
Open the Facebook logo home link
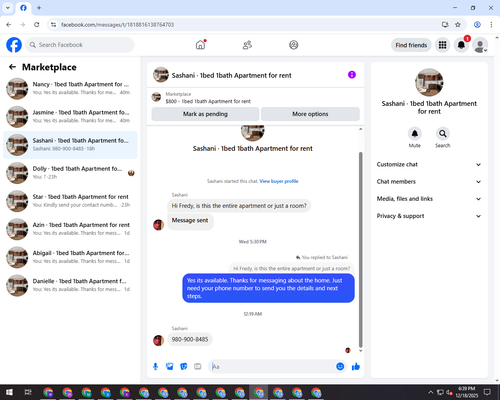[14, 45]
